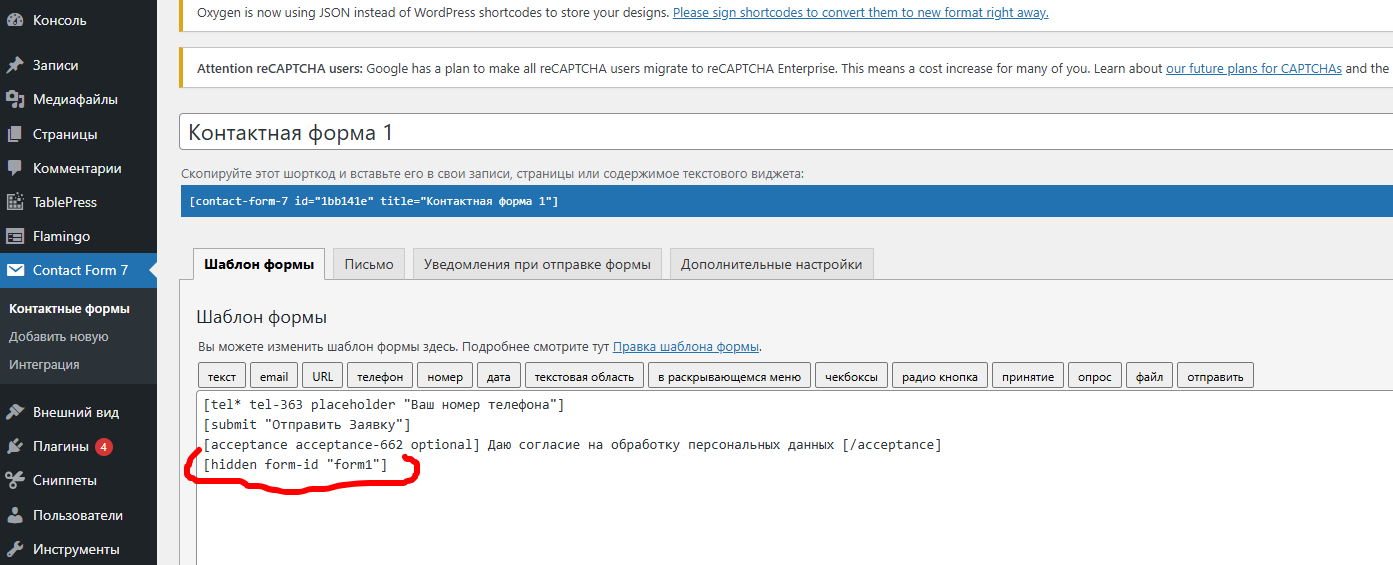The width and height of the screenshot is (1393, 565).
Task: Open Уведомления при отправке формы tab
Action: [537, 264]
